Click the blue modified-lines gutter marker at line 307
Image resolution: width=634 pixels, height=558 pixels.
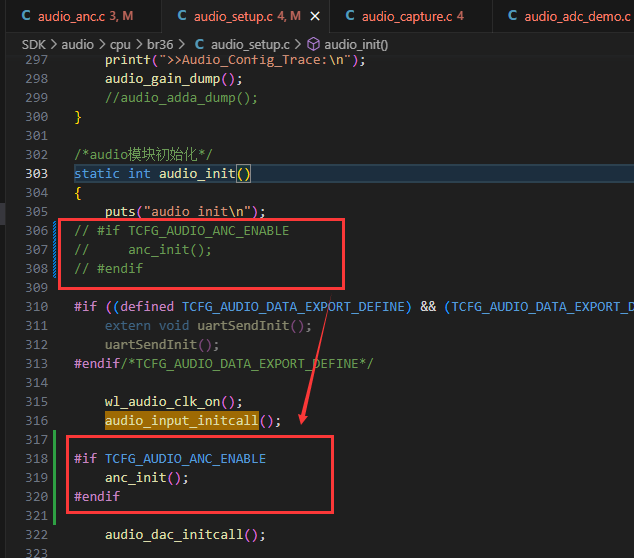(x=55, y=249)
